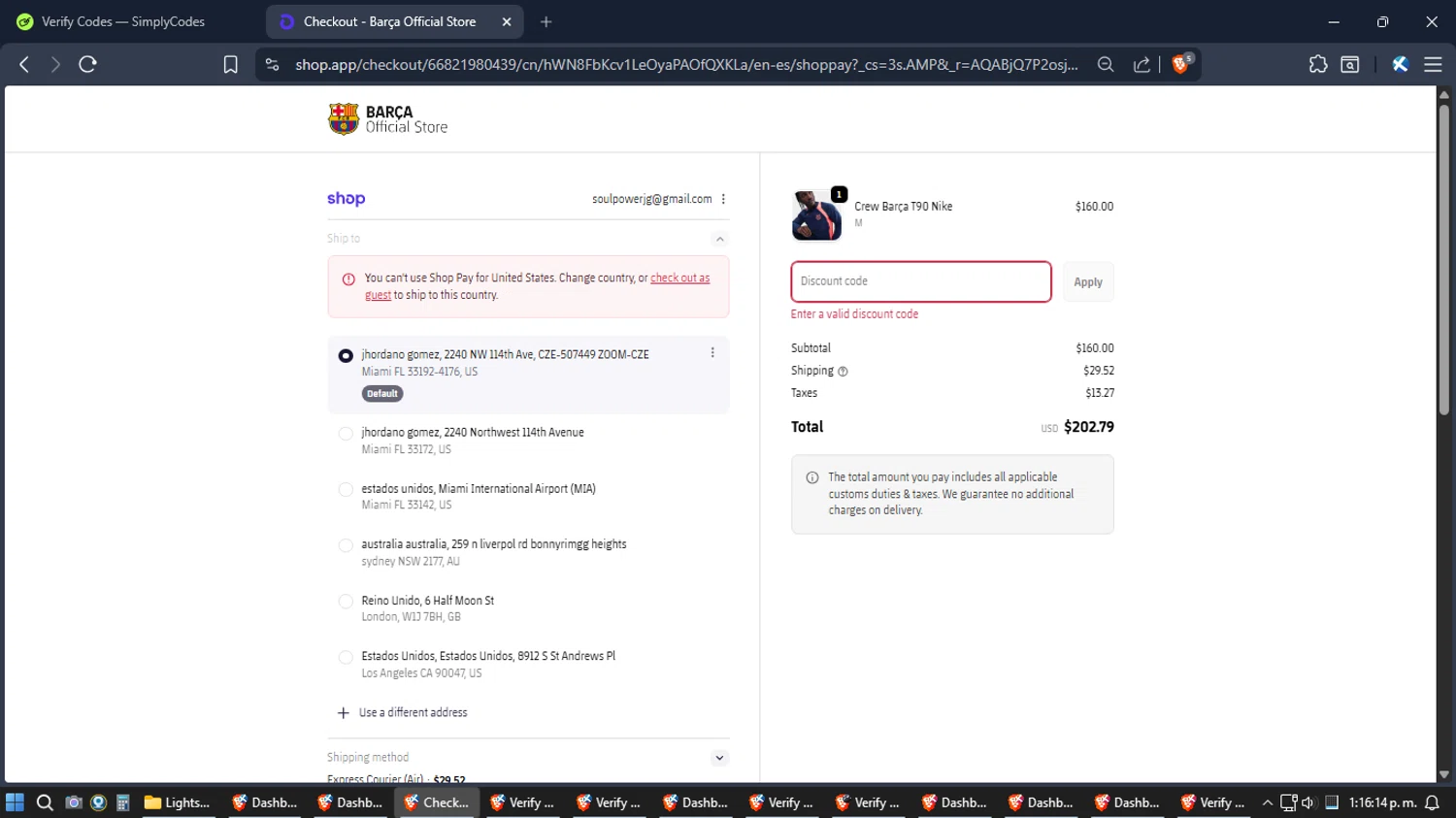Click the Discount code input field

pos(921,281)
